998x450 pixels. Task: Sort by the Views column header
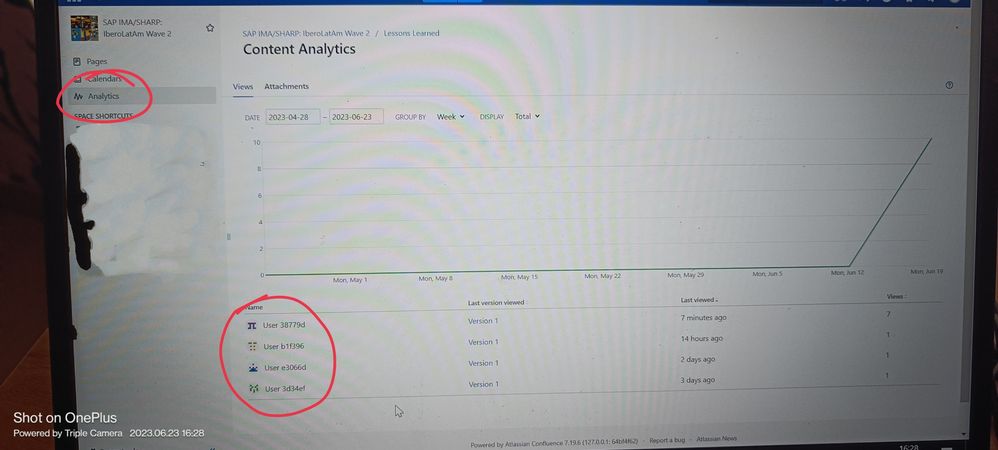(895, 297)
